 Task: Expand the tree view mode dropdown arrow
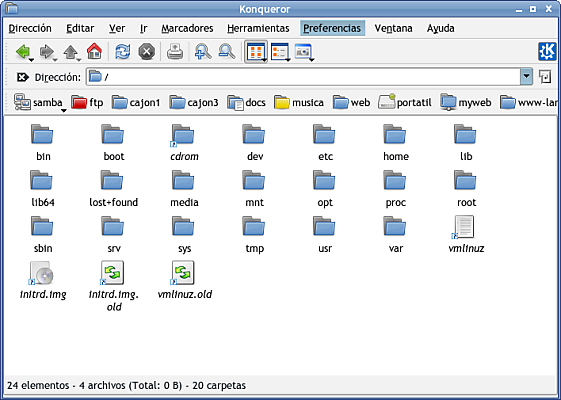[288, 60]
